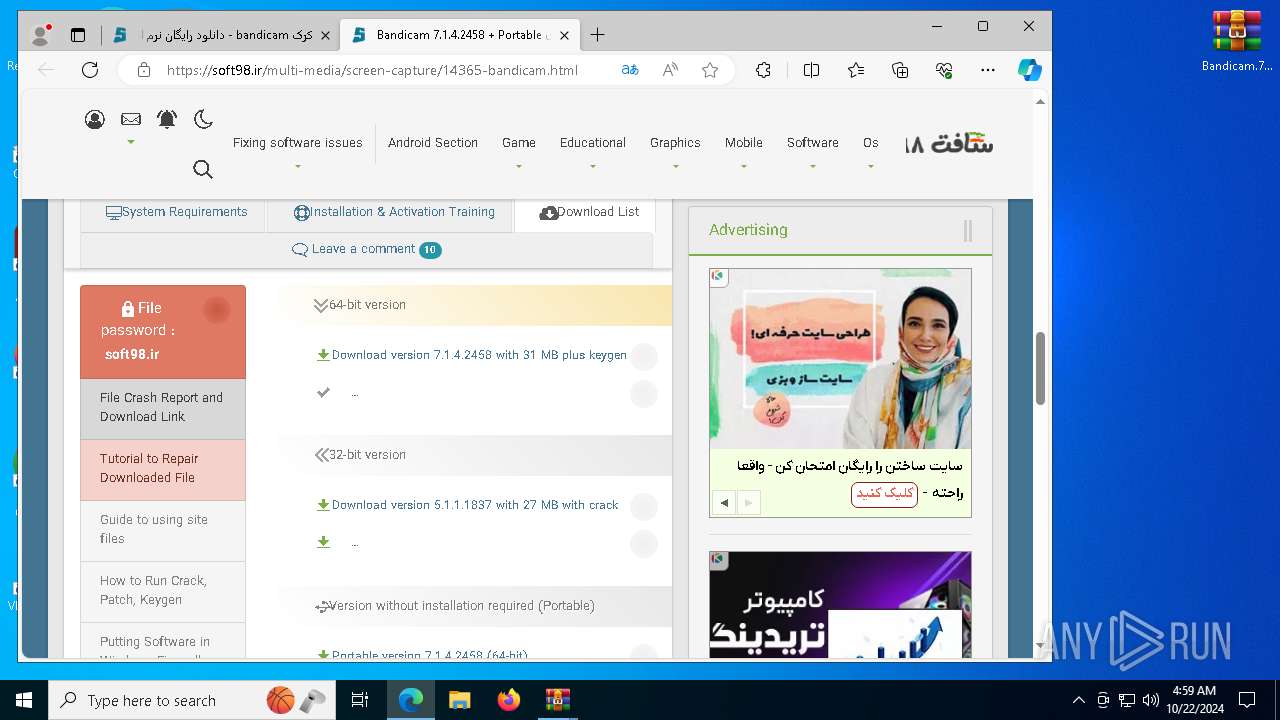Open Browser essentials heart icon
Screen dimensions: 1280x720
(944, 70)
